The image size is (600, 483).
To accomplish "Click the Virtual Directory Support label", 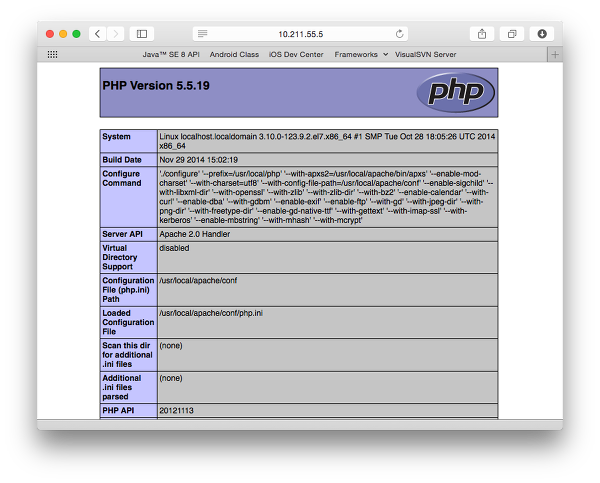I will pos(120,257).
